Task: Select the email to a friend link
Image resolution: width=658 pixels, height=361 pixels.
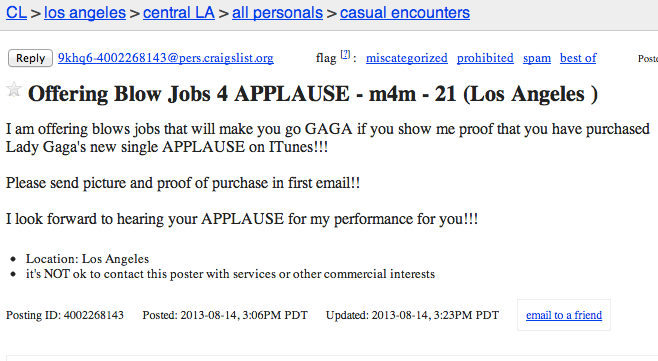Action: pos(564,315)
